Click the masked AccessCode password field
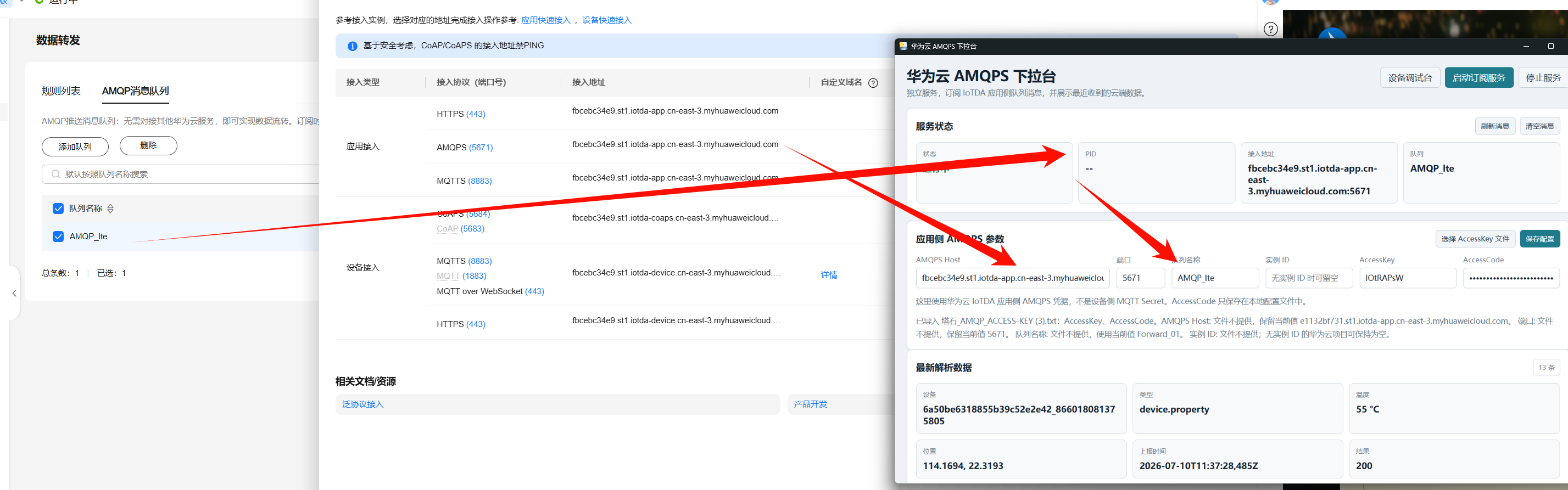The image size is (1568, 490). (1511, 278)
